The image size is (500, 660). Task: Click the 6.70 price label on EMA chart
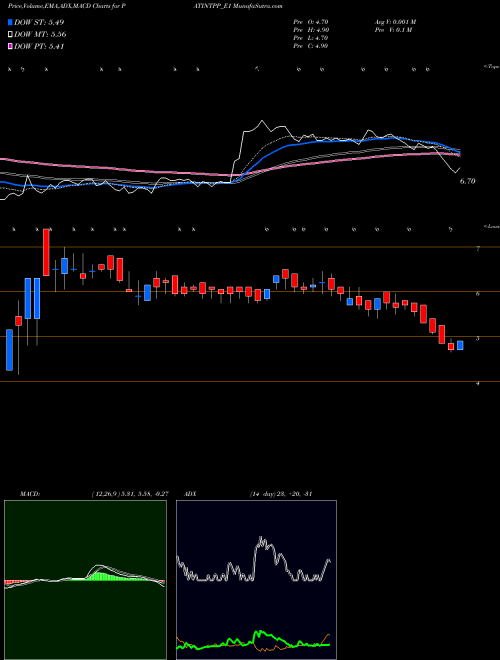click(467, 181)
